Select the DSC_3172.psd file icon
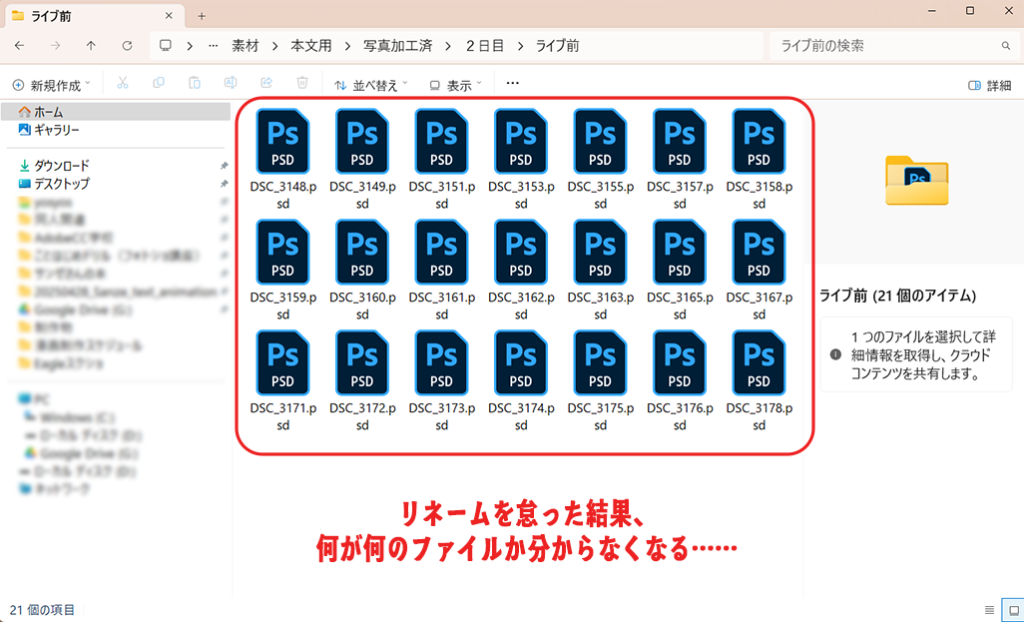Viewport: 1024px width, 622px height. coord(362,363)
